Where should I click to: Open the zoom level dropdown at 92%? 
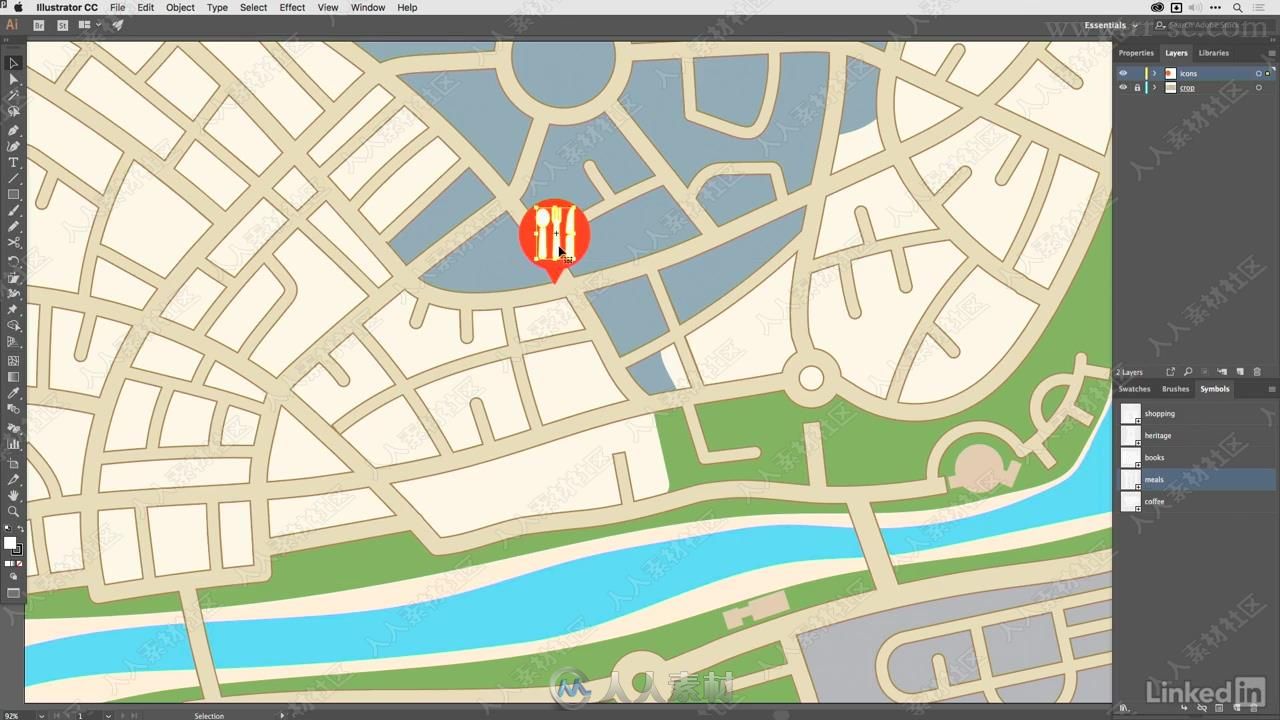coord(41,715)
